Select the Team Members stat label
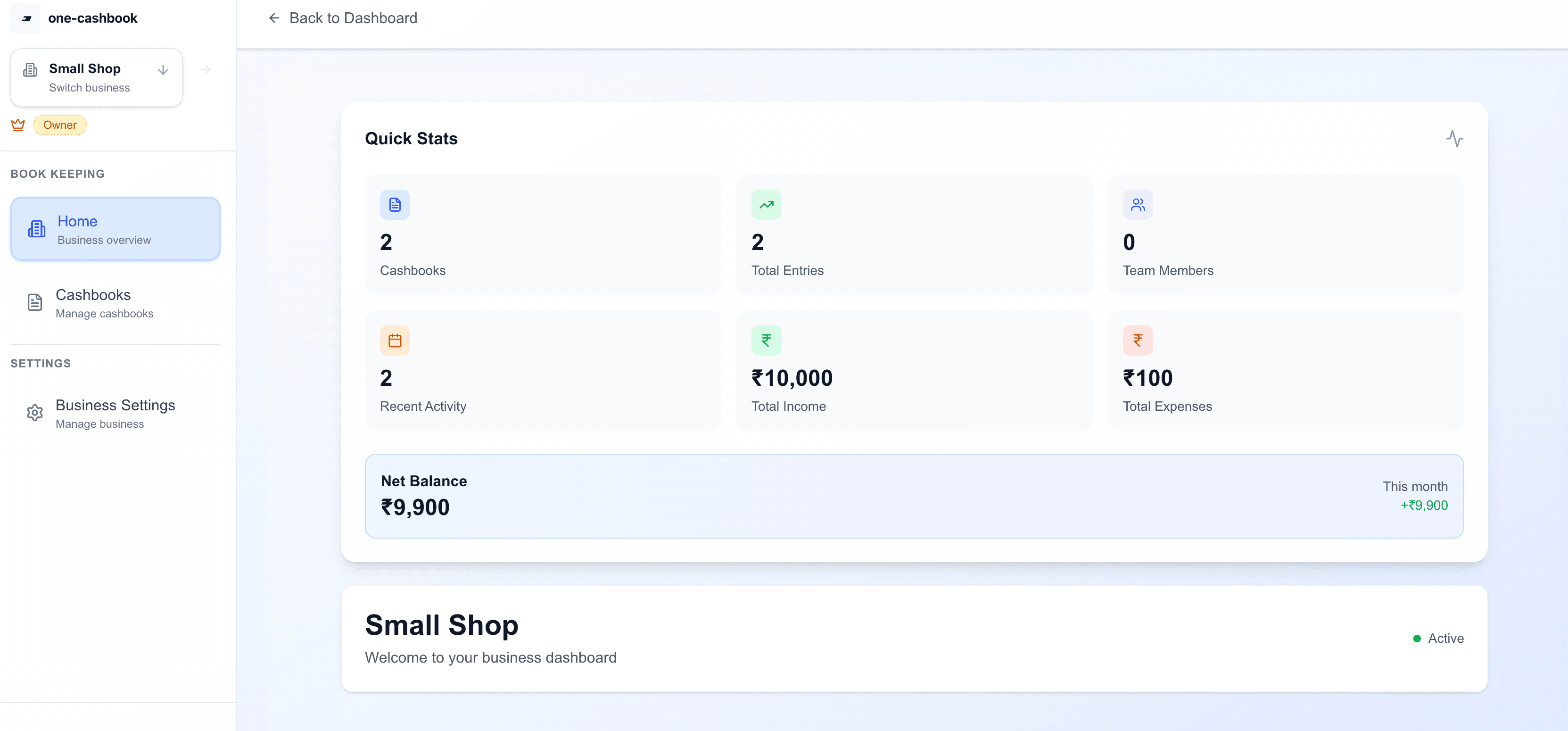Viewport: 1568px width, 731px height. (x=1167, y=271)
